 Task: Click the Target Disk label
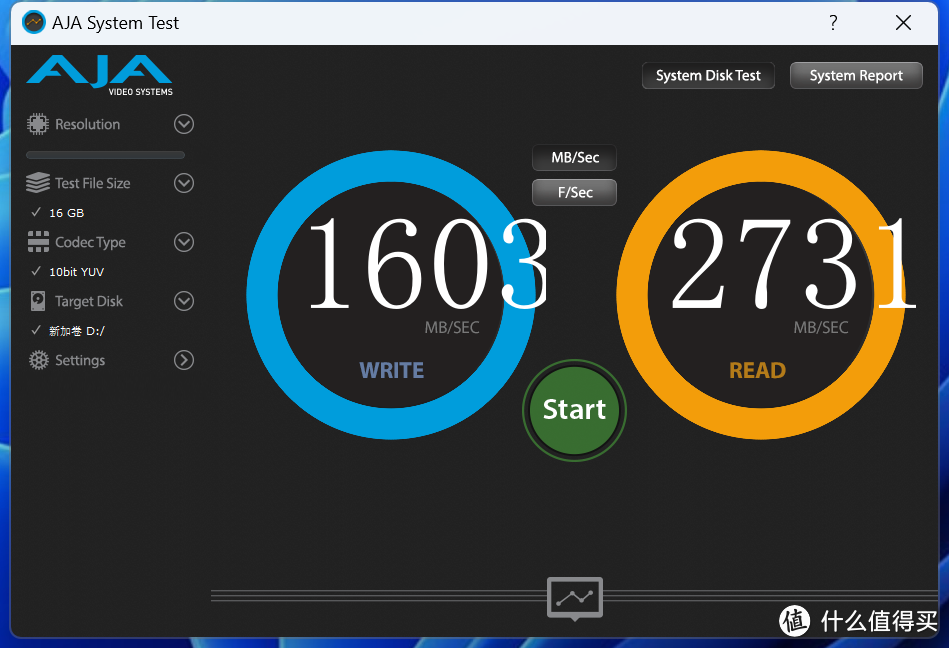(x=89, y=301)
